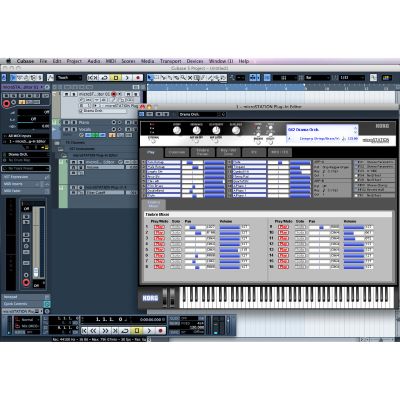400x400 pixels.
Task: Open the Touch automation mode dropdown
Action: (69, 78)
